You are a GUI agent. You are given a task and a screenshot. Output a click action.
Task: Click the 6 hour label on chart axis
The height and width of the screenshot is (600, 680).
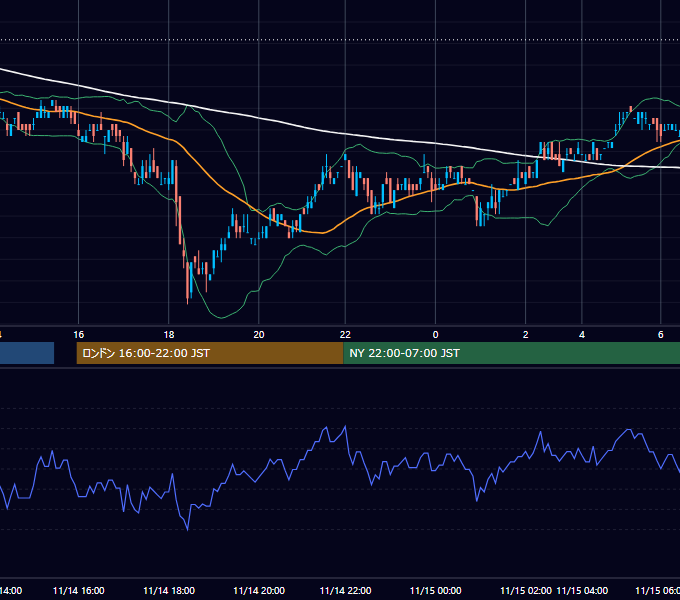(x=660, y=335)
